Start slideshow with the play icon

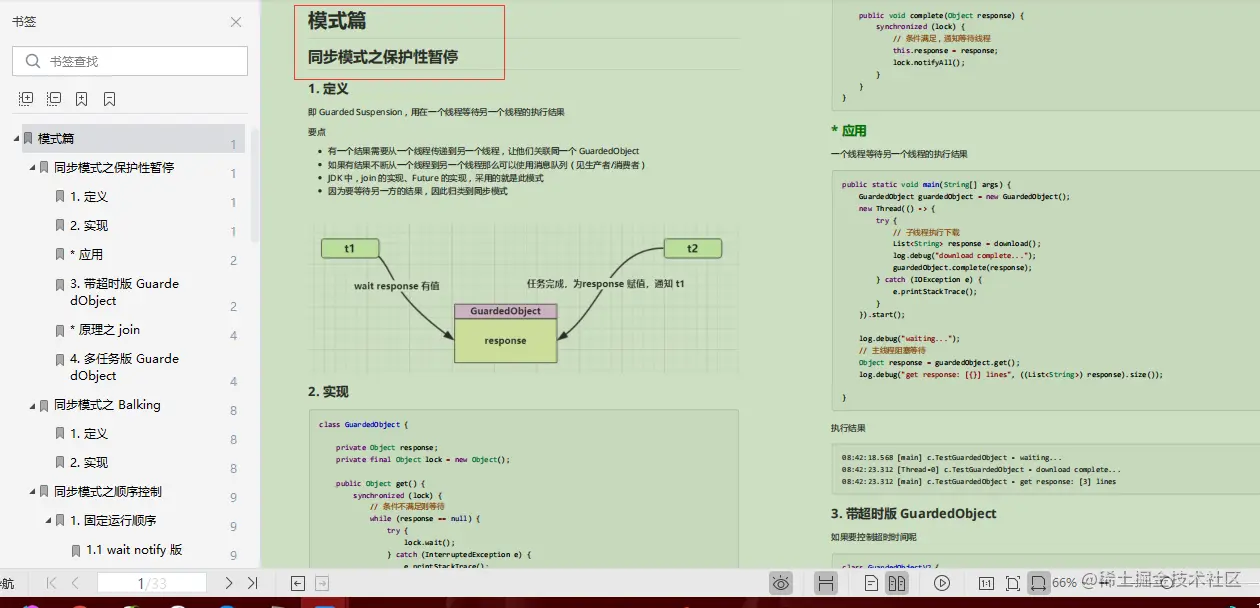pos(942,583)
